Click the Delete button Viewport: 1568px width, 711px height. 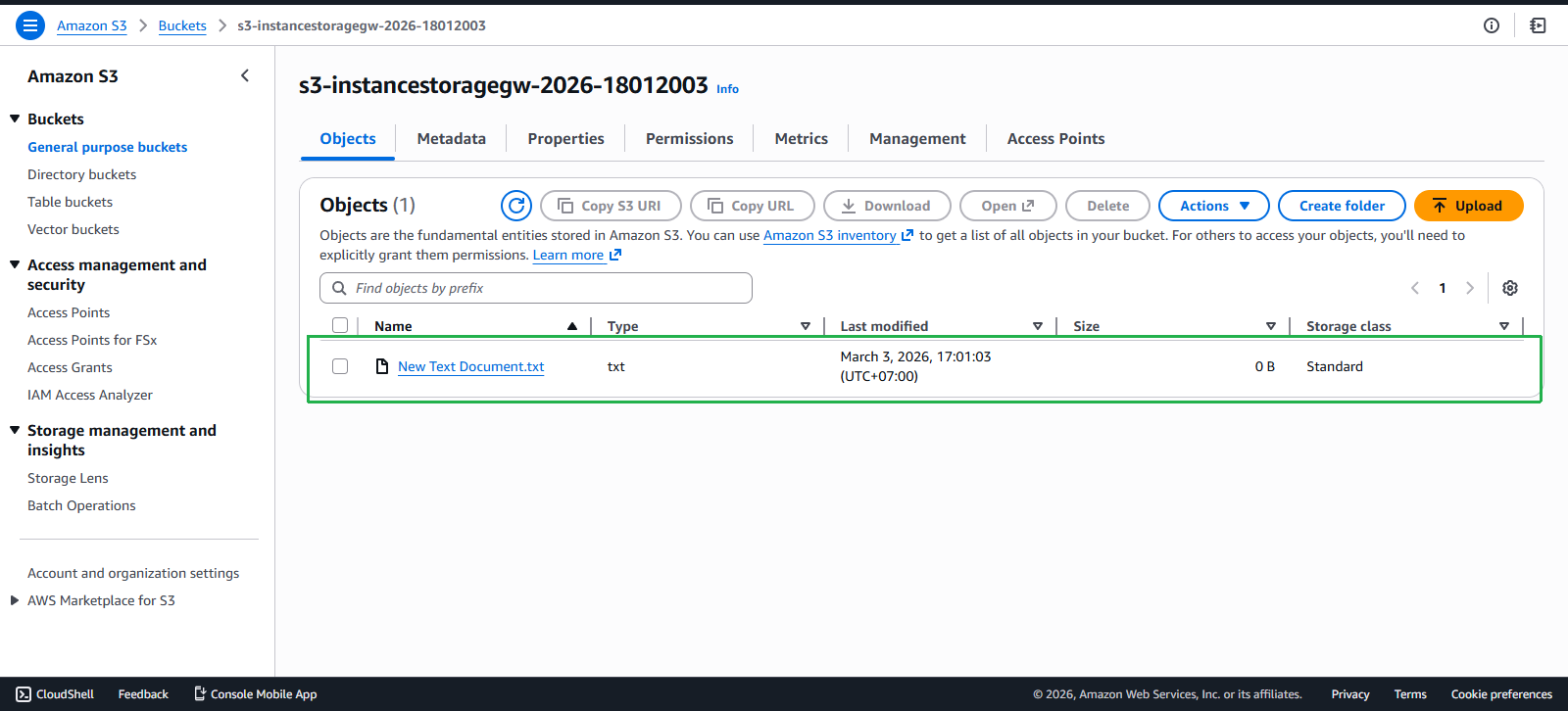click(x=1108, y=206)
